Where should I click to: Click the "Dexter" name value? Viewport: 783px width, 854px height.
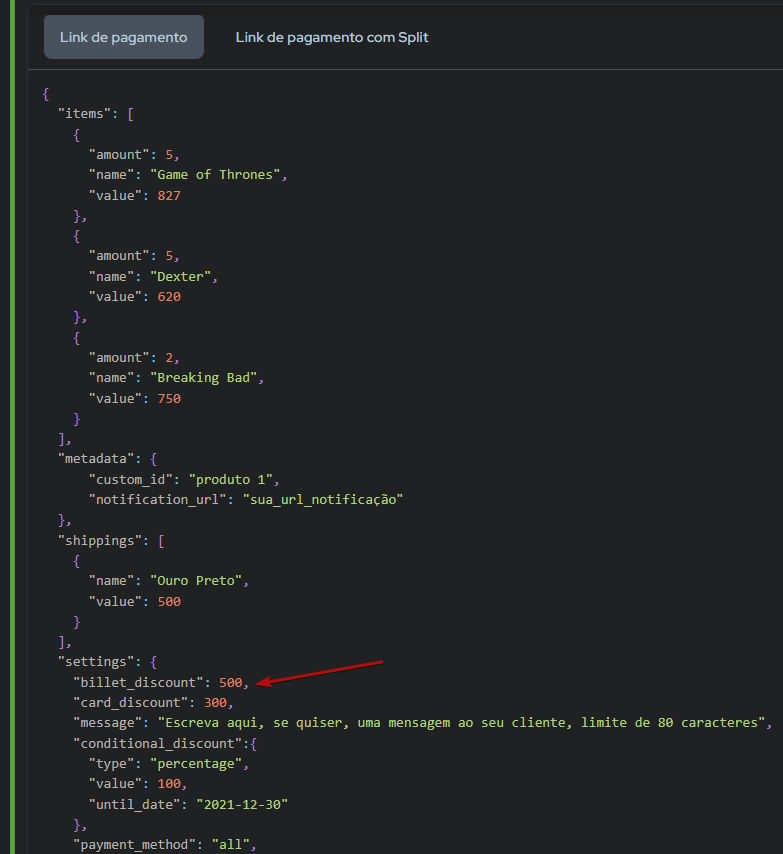(180, 277)
